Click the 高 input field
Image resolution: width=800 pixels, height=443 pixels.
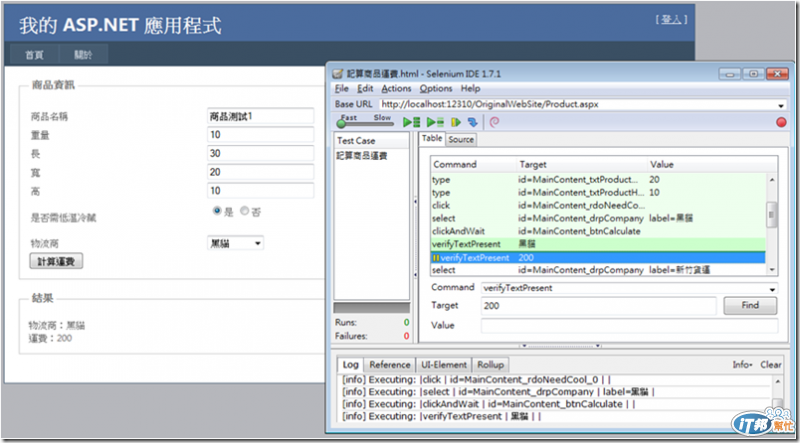click(261, 190)
